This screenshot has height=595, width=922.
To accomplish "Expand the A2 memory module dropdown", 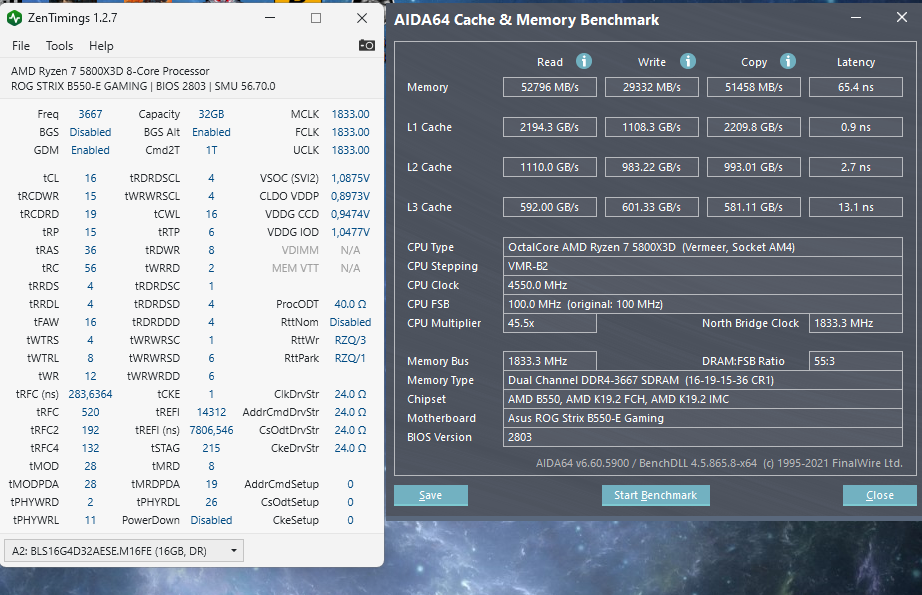I will [123, 551].
